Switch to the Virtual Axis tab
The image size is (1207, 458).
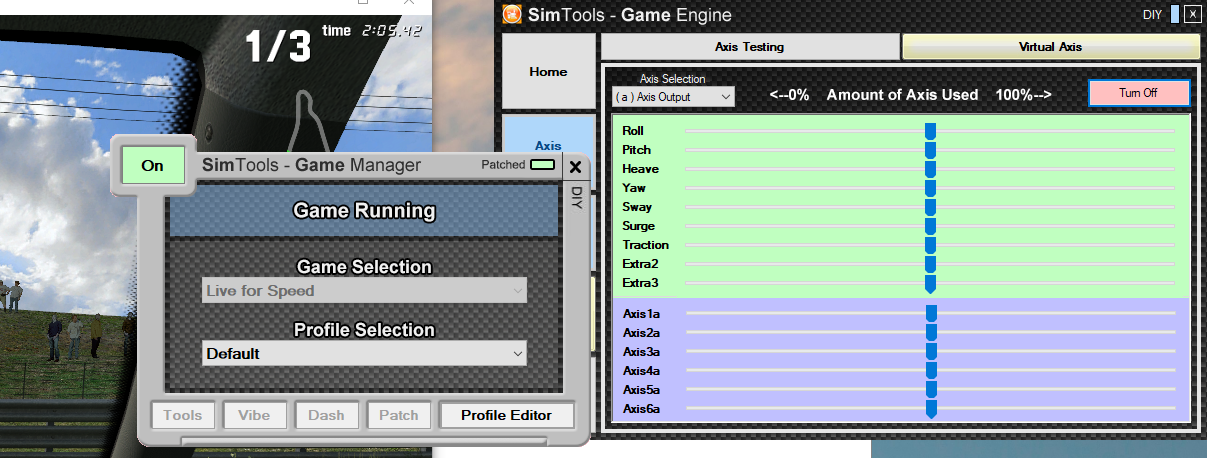pyautogui.click(x=1050, y=46)
